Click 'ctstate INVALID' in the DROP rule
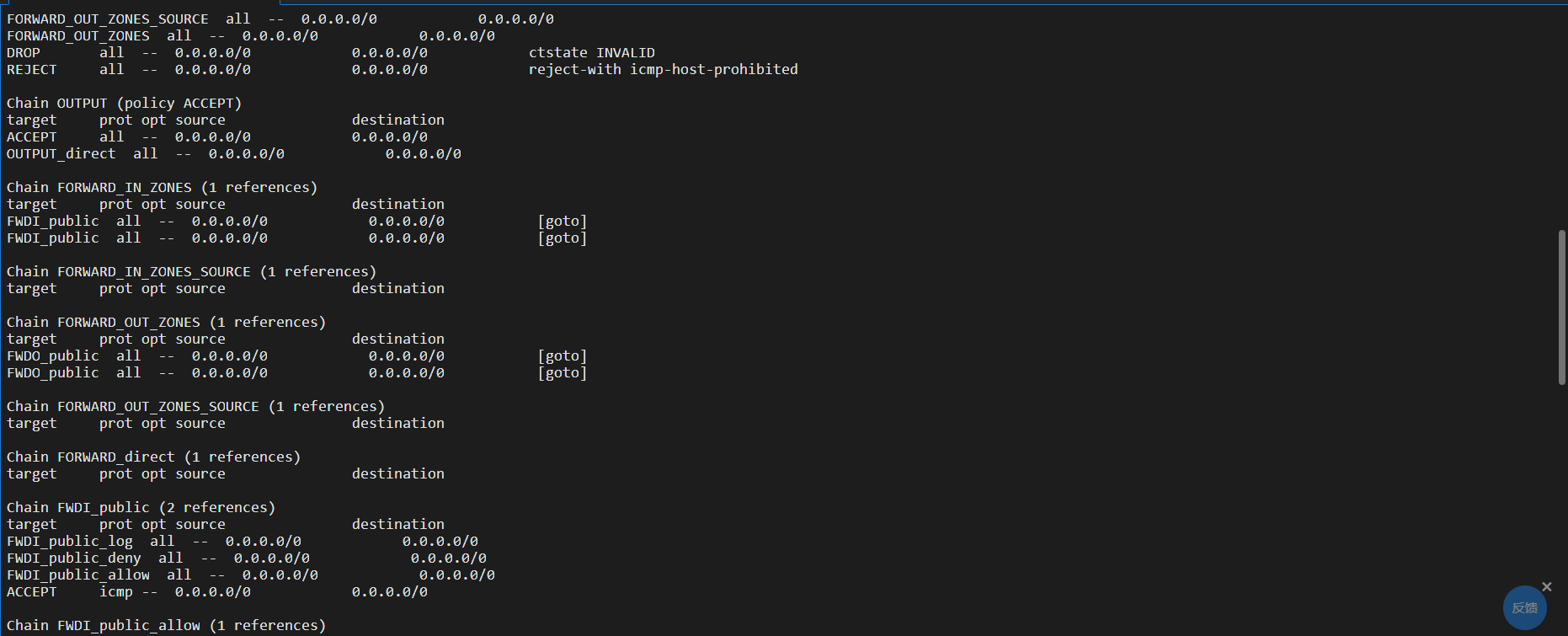Screen dimensions: 1568x636 pos(591,52)
